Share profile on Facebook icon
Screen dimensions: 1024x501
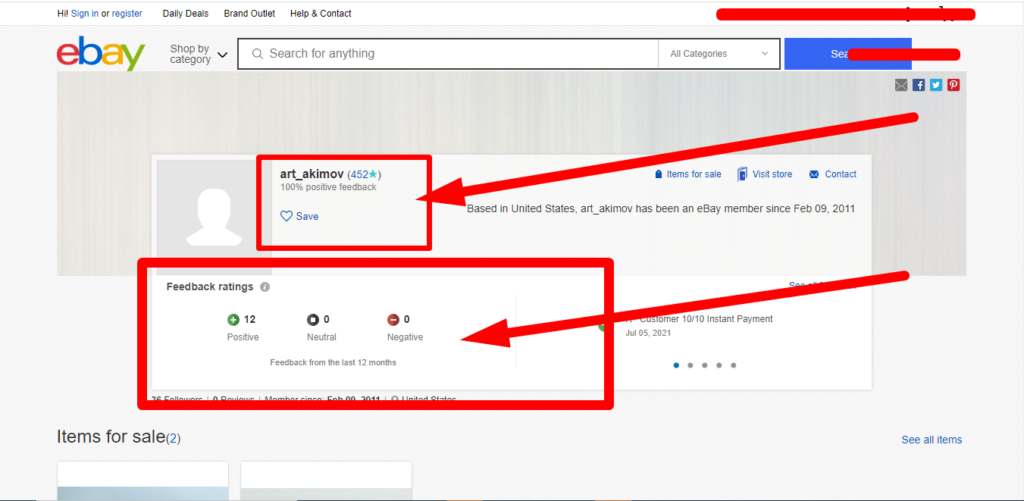click(x=919, y=85)
